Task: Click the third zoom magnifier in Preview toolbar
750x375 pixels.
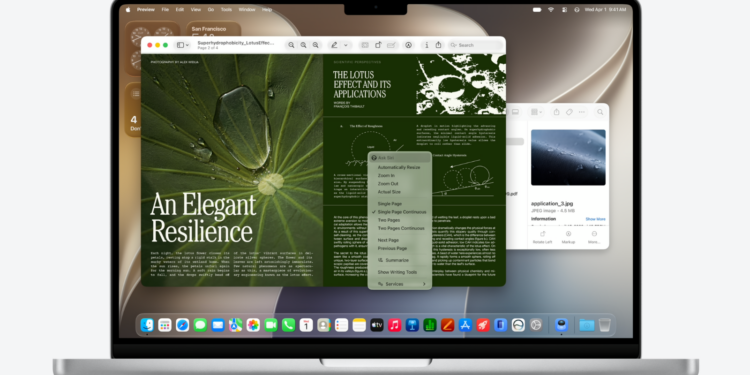Action: point(315,45)
